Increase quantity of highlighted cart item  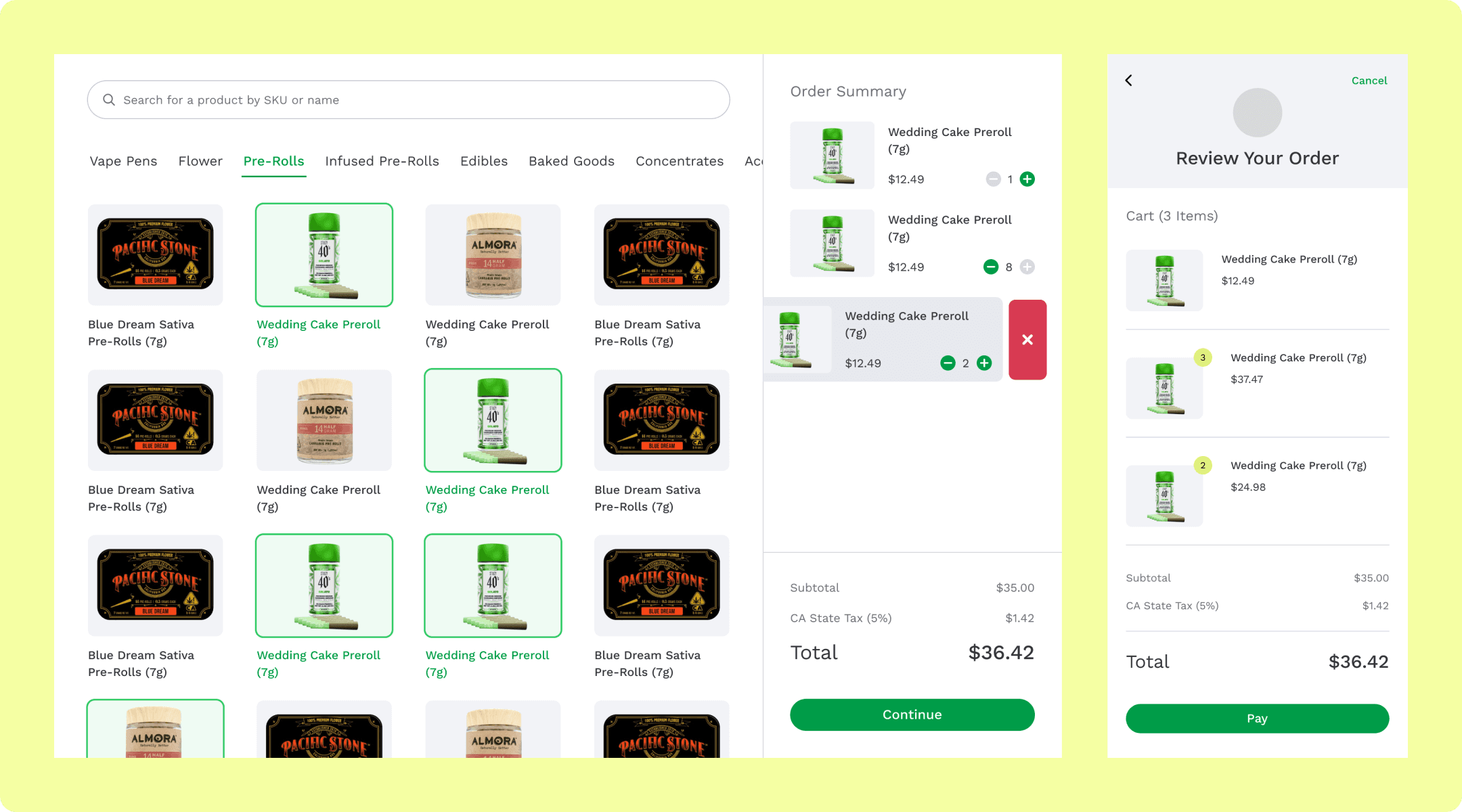pos(984,363)
